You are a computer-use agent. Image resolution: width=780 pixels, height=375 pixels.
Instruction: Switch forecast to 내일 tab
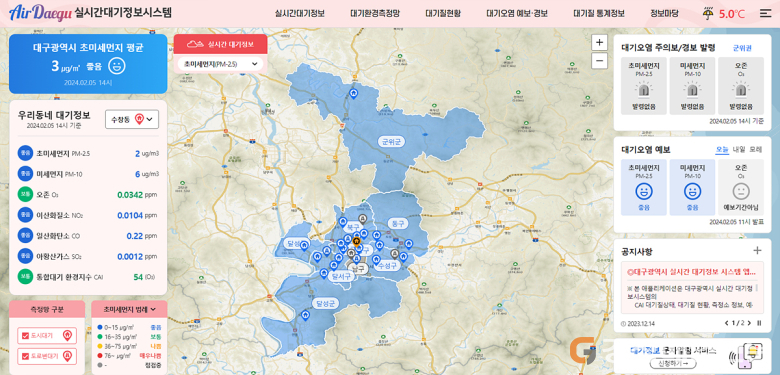tap(739, 150)
